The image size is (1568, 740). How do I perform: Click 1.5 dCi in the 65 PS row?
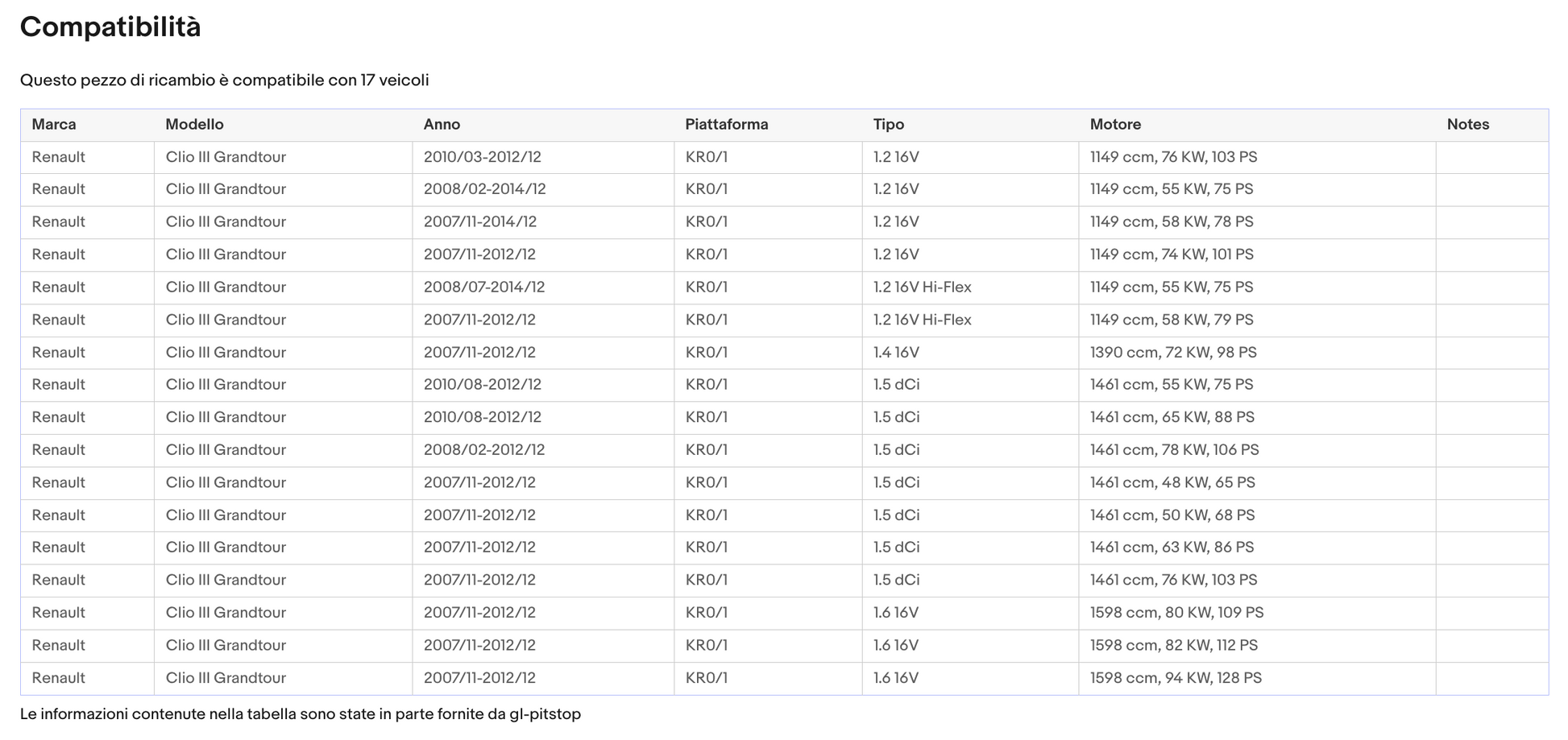click(x=897, y=482)
